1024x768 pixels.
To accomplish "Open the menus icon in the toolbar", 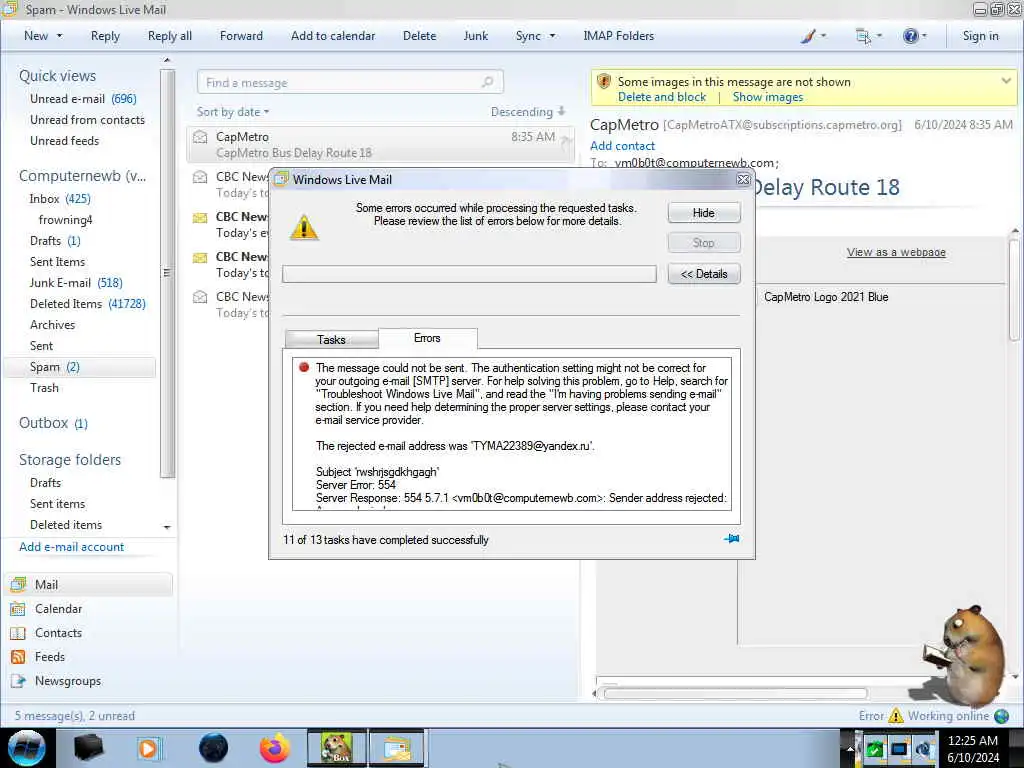I will click(x=863, y=36).
